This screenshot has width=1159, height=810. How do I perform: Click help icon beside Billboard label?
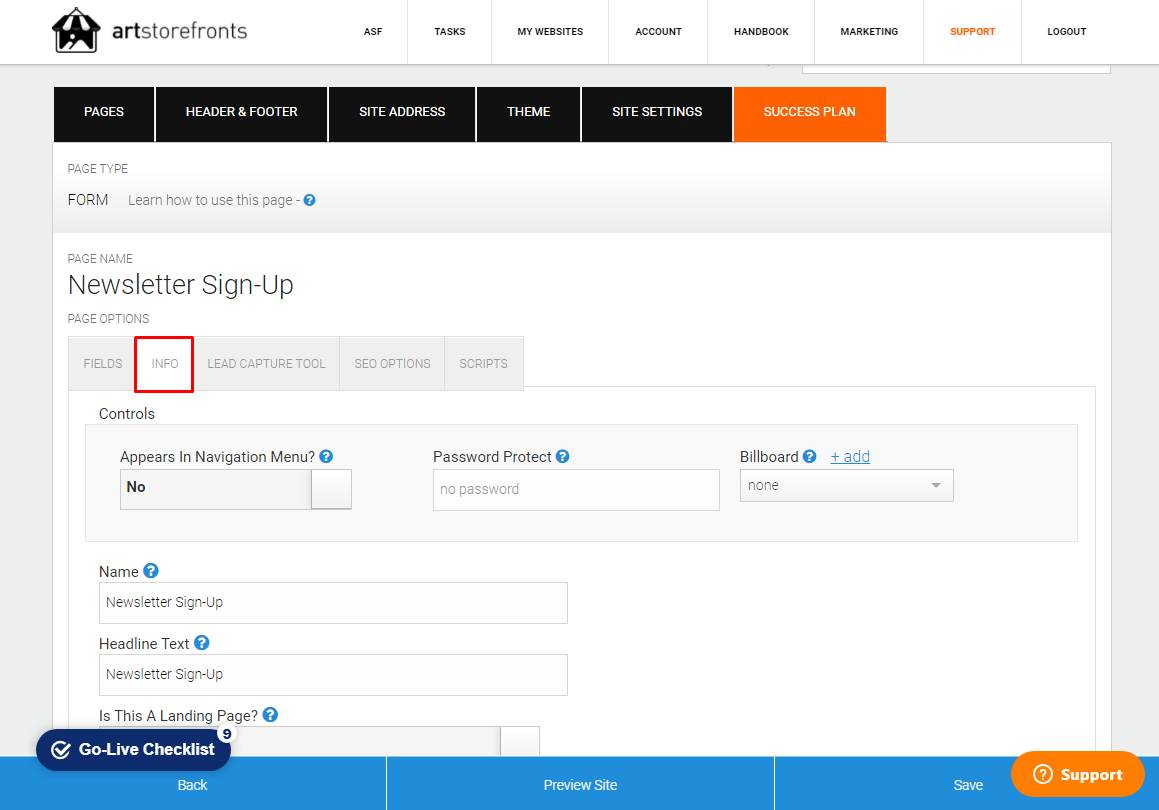(x=809, y=457)
